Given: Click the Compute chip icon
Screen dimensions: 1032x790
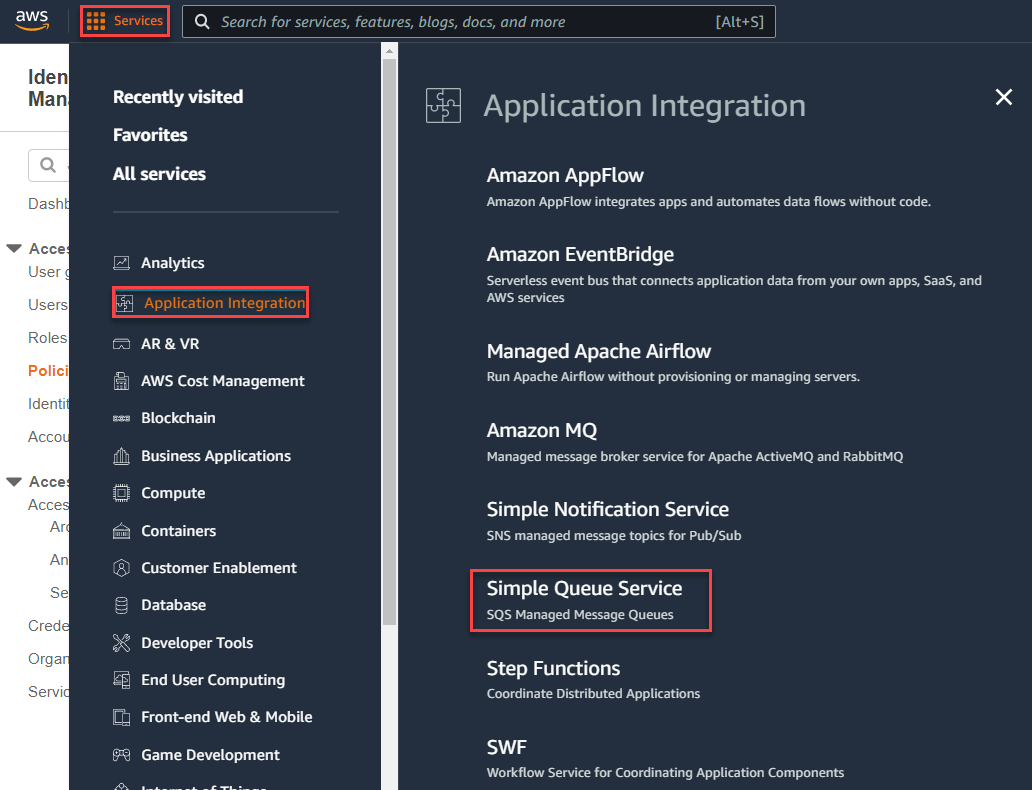Looking at the screenshot, I should (x=122, y=493).
